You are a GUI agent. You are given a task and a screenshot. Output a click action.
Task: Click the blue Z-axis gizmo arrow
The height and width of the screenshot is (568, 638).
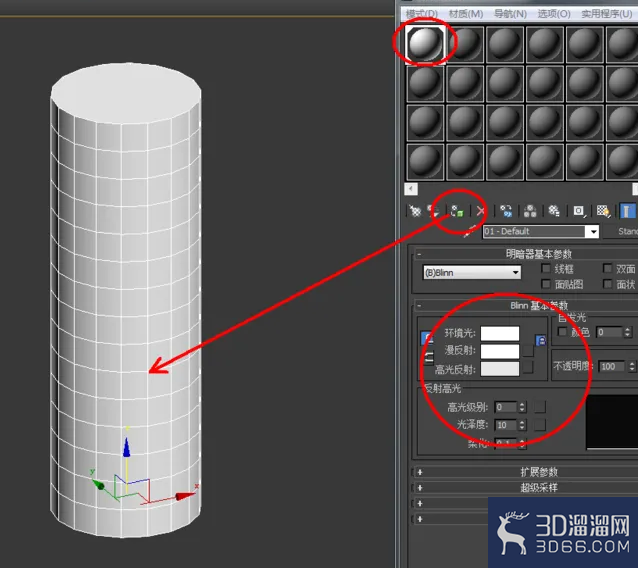tap(127, 447)
